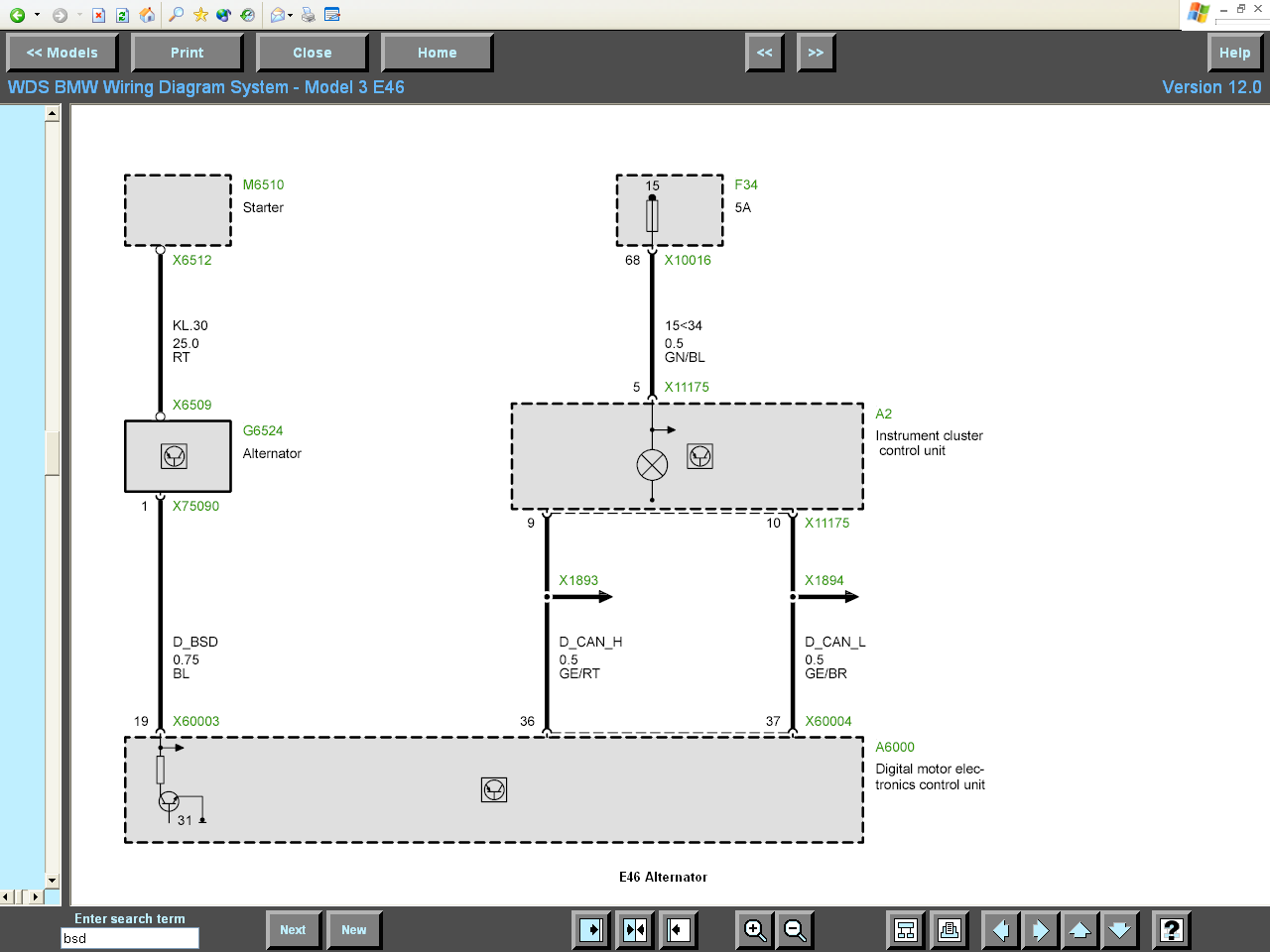
Task: Click the left pane vertical scrollbar down arrow
Action: pos(53,881)
